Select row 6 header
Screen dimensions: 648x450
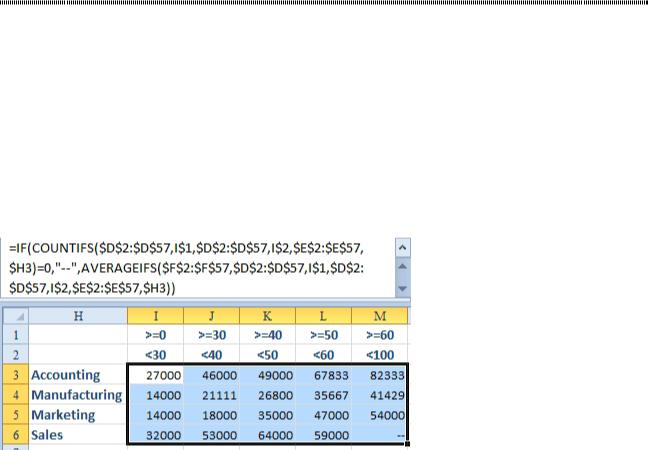[16, 435]
